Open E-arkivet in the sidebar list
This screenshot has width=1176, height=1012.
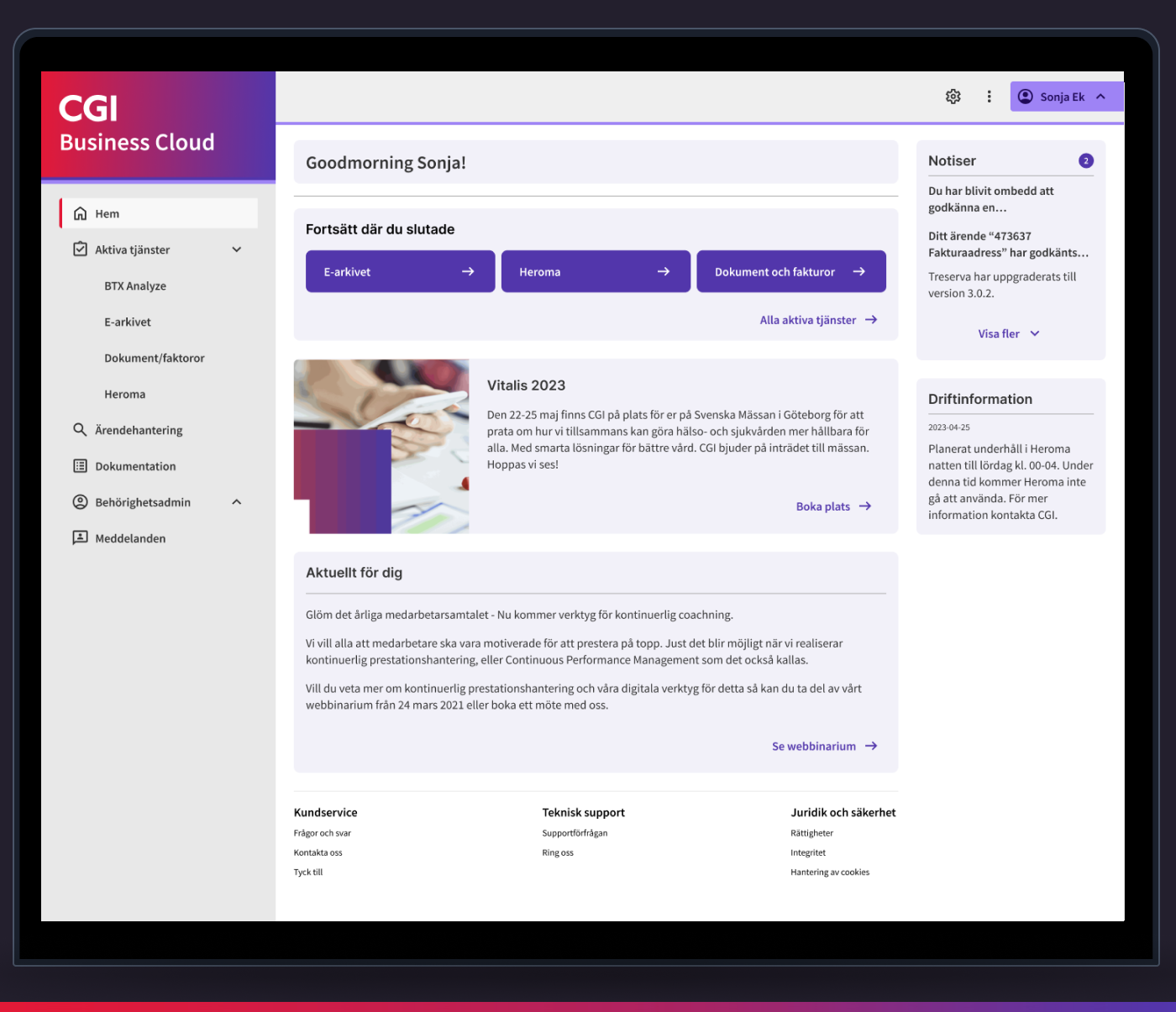pyautogui.click(x=128, y=322)
